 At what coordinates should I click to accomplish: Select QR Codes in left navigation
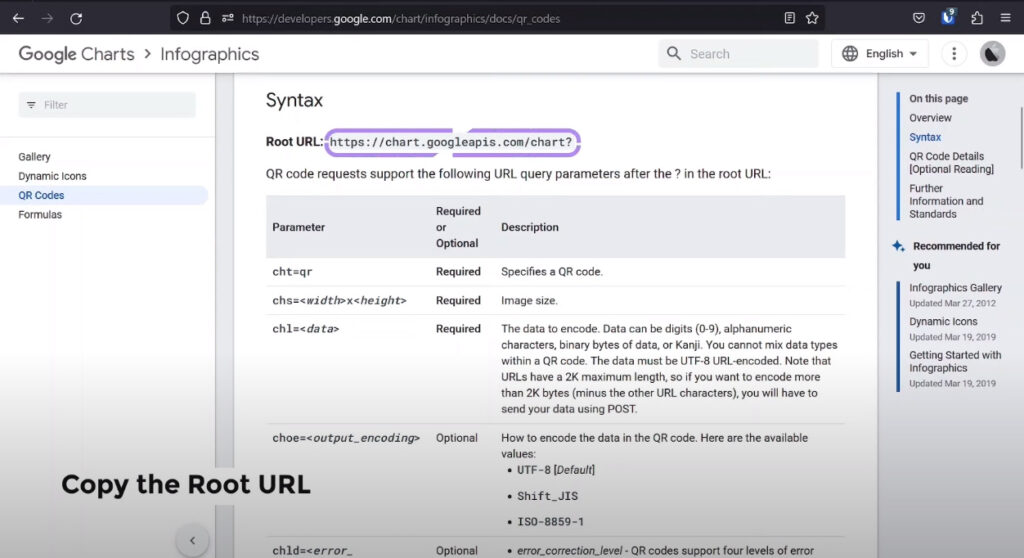(x=41, y=195)
